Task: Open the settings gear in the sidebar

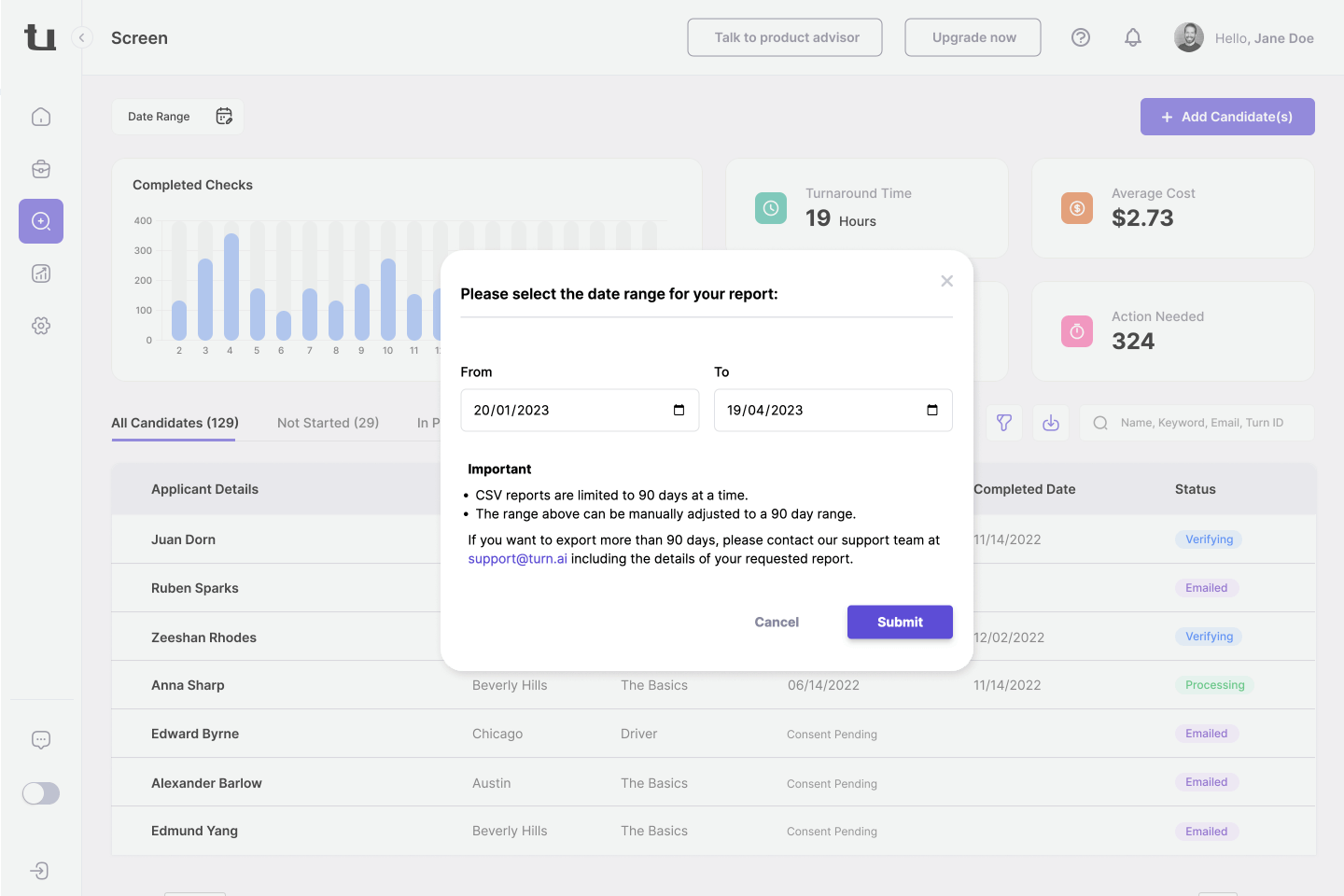Action: 41,326
